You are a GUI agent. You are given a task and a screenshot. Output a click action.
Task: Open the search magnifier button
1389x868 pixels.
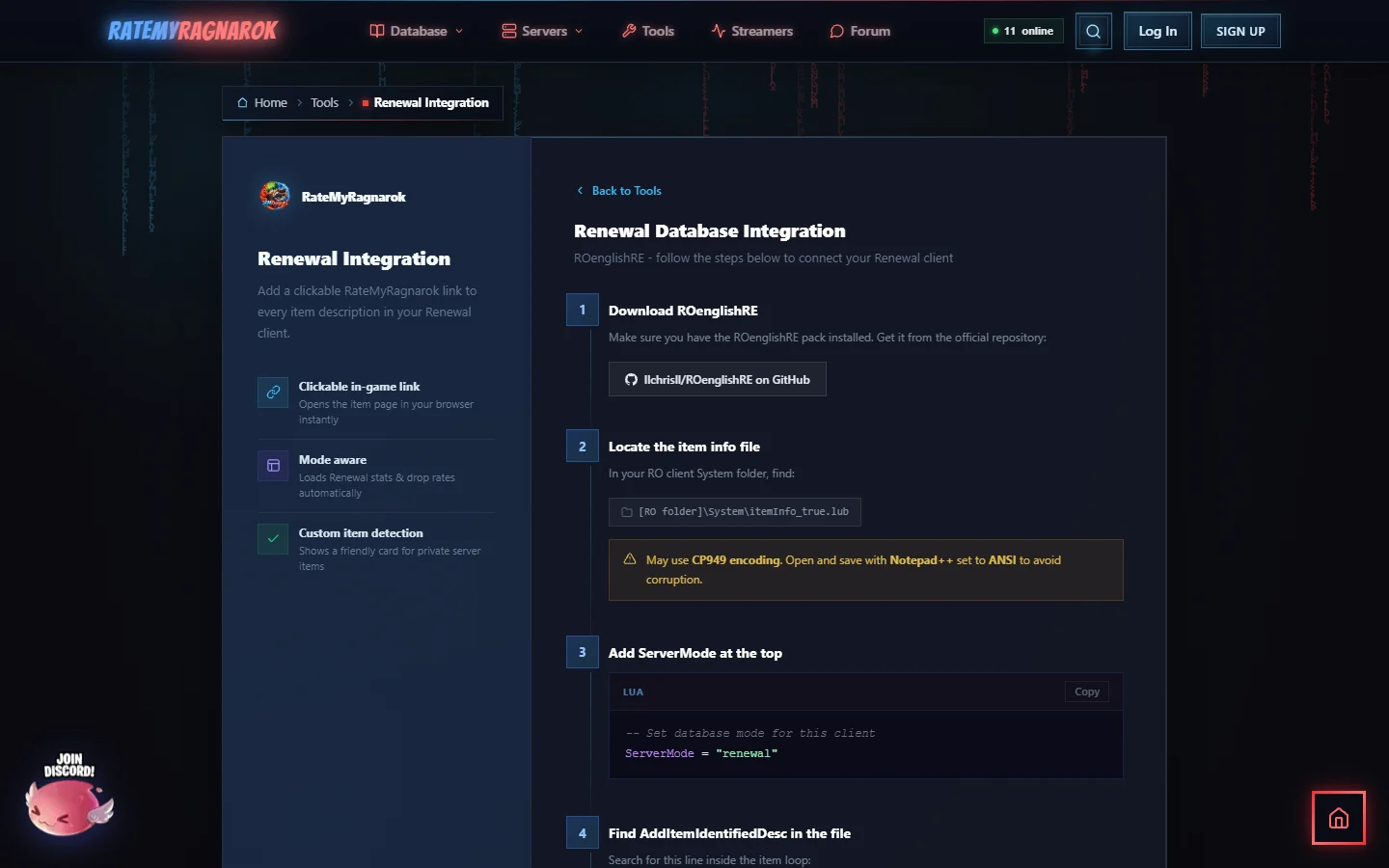click(x=1093, y=31)
